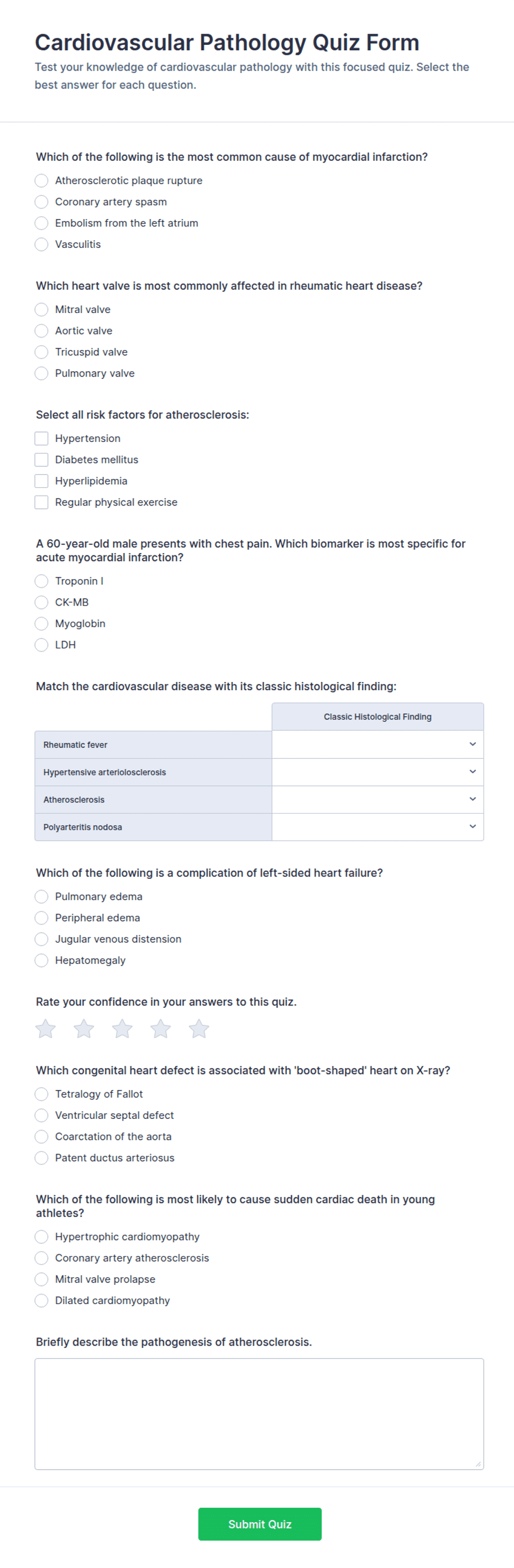Click the second confidence star
This screenshot has width=514, height=1568.
tap(84, 1029)
